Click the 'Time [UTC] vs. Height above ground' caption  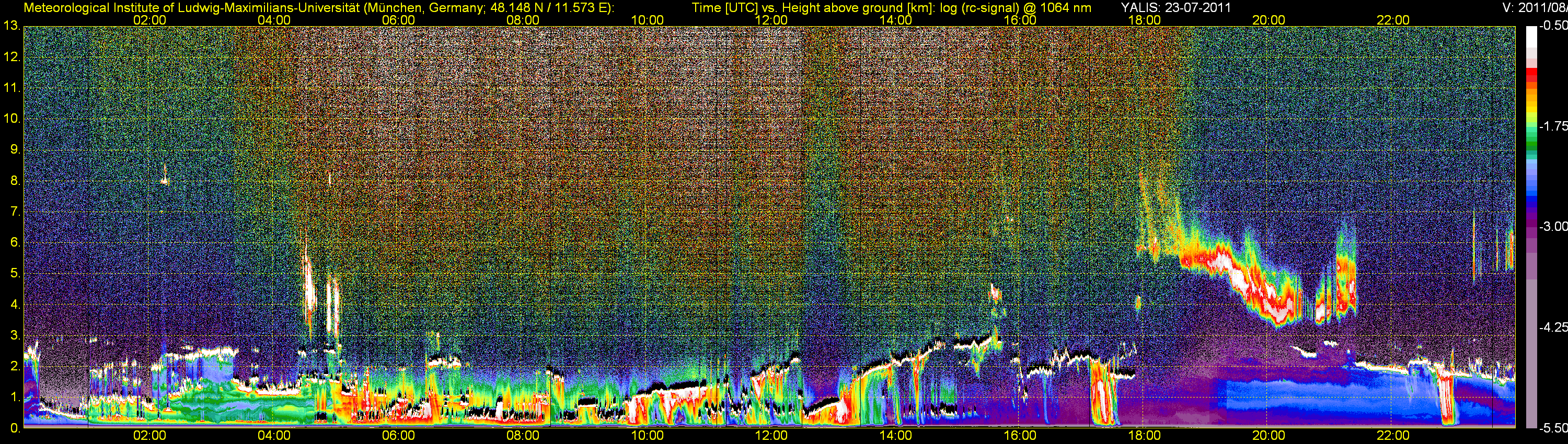point(891,8)
